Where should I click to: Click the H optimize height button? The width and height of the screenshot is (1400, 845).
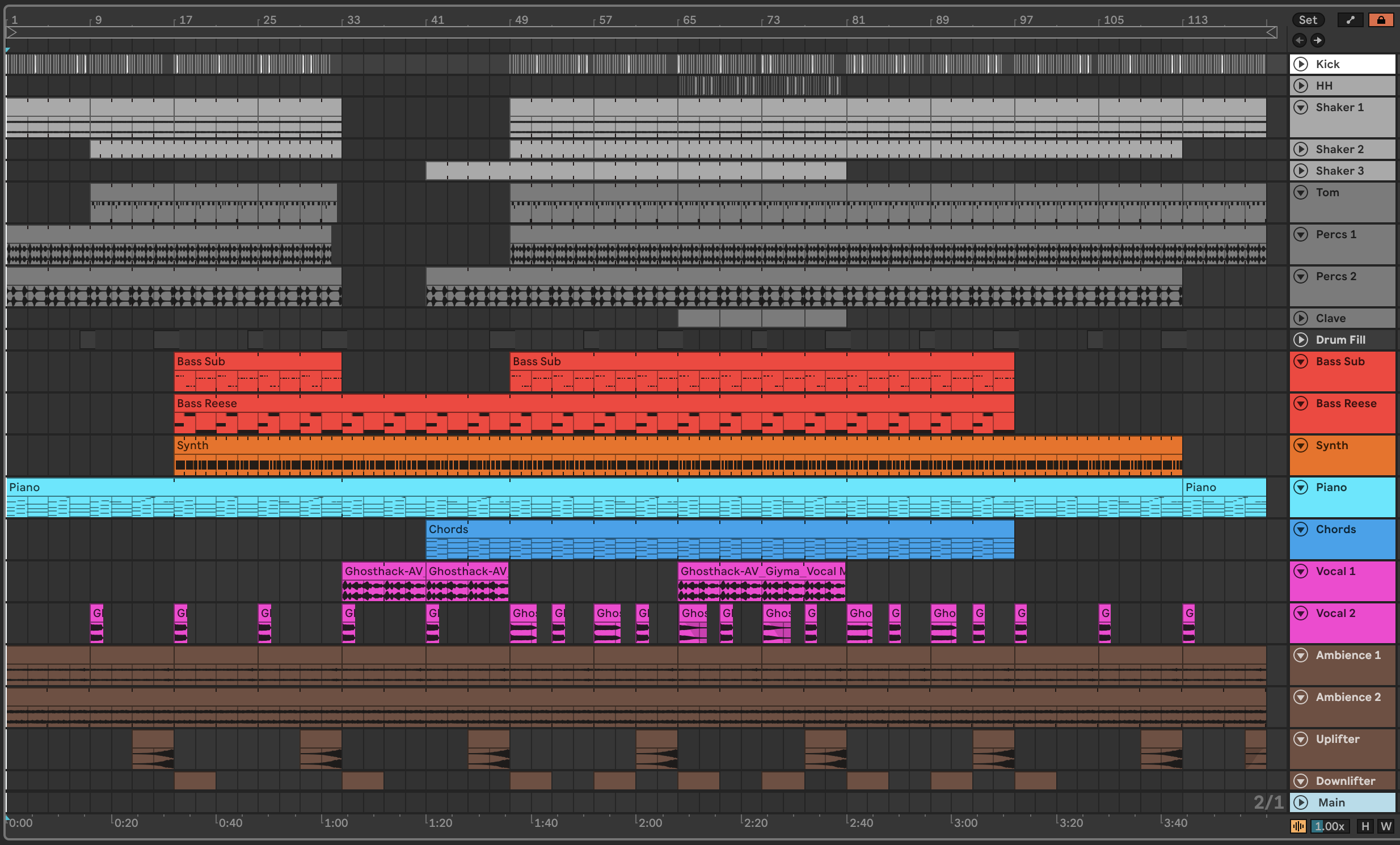coord(1365,826)
